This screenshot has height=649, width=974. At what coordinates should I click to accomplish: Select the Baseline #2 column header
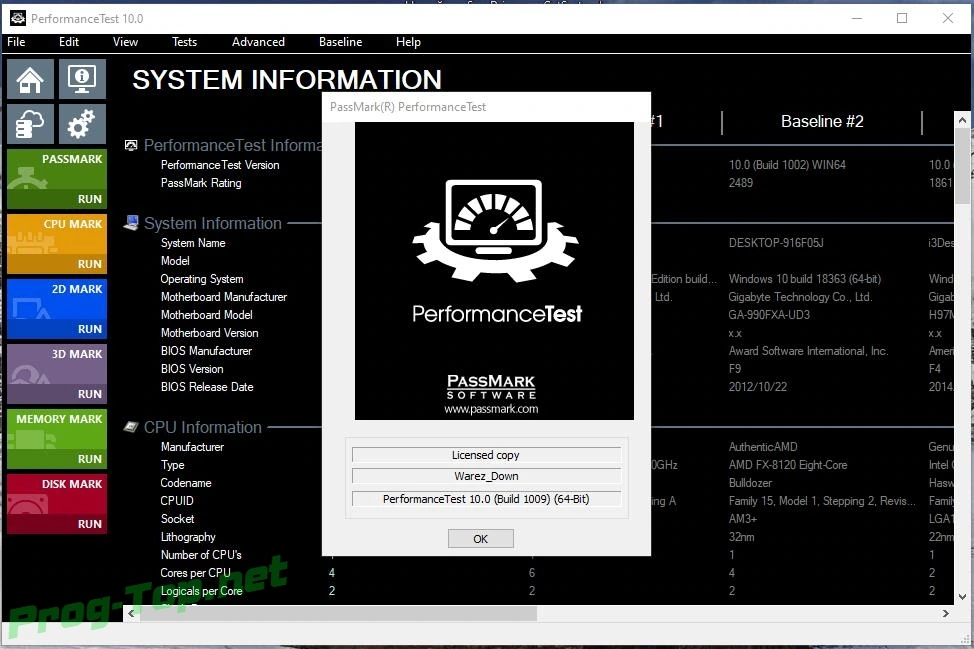(x=822, y=121)
